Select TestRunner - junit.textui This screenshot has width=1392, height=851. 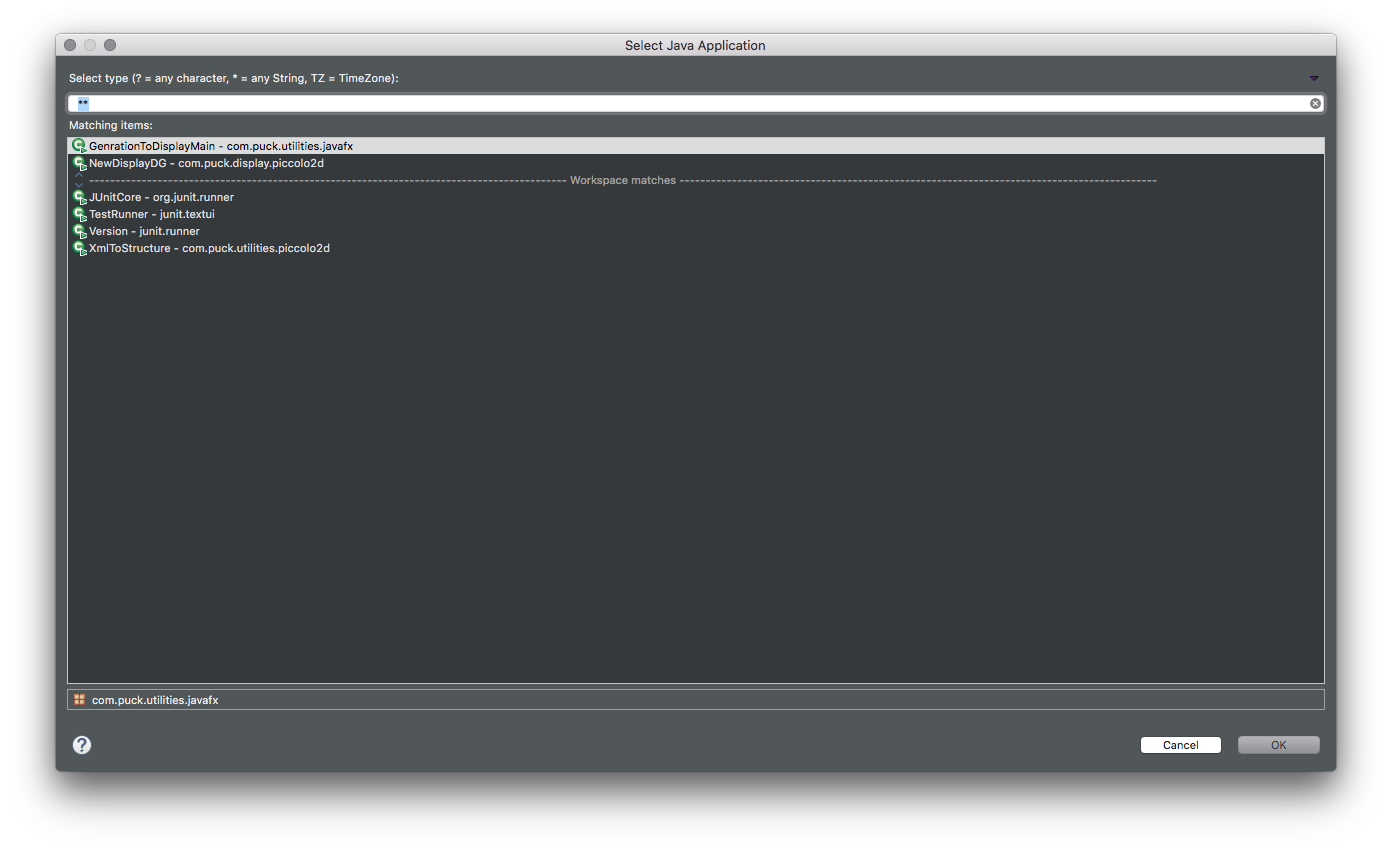click(x=696, y=214)
